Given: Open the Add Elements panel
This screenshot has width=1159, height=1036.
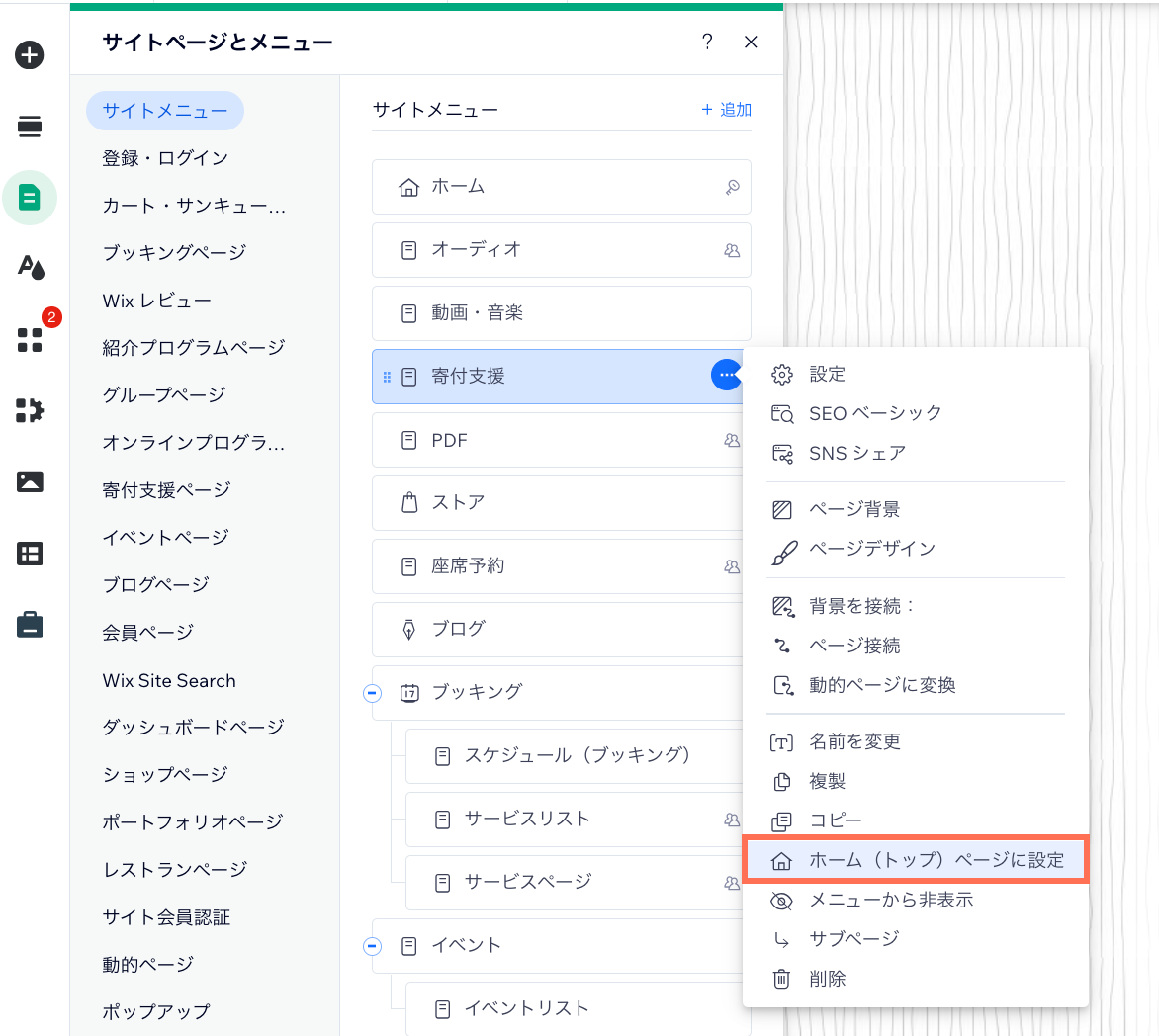Looking at the screenshot, I should point(30,55).
